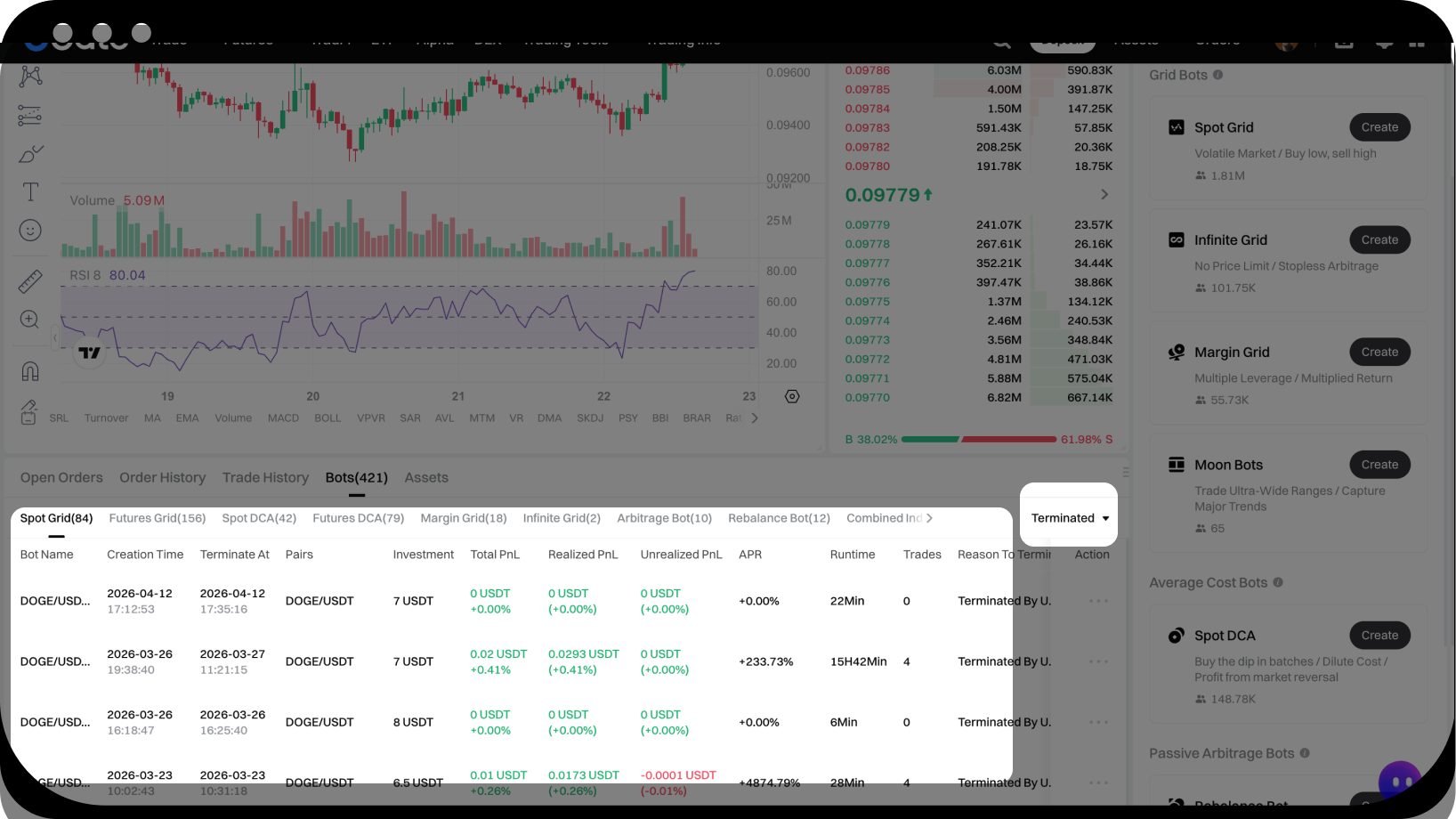The image size is (1456, 819).
Task: Create an Infinite Grid bot
Action: (x=1379, y=240)
